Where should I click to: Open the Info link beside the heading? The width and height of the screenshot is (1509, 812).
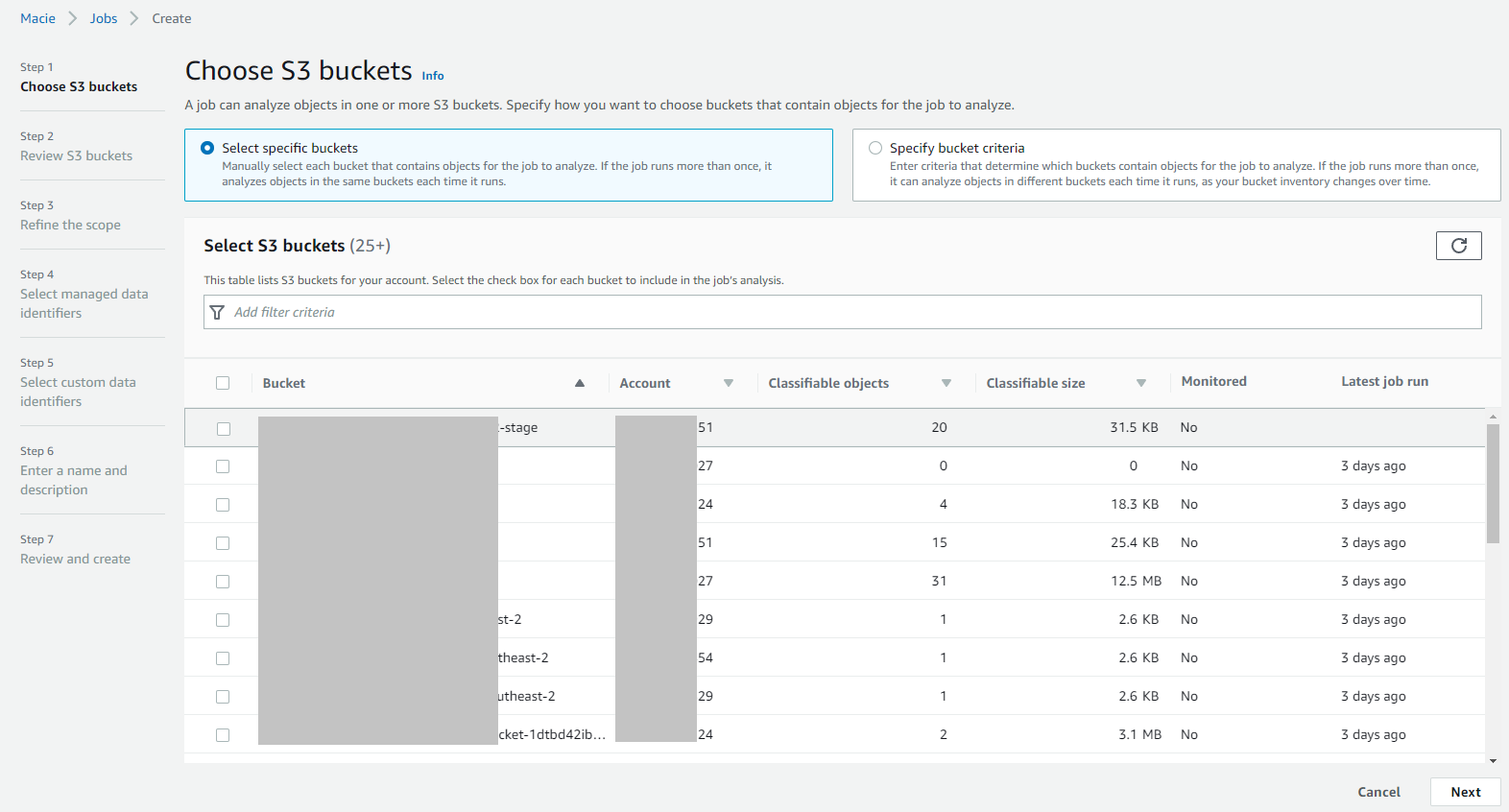433,76
